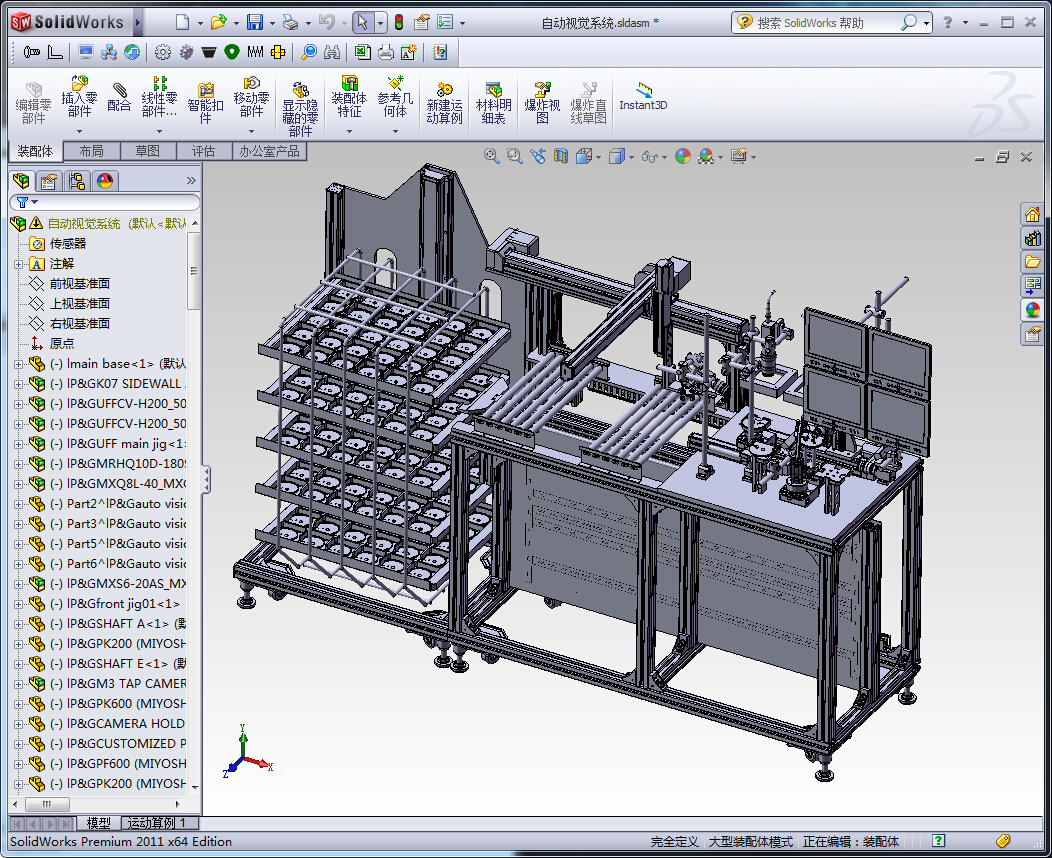Screen dimensions: 1052x858
Task: Click the Zoom to Fit magnifier icon
Action: [x=492, y=156]
